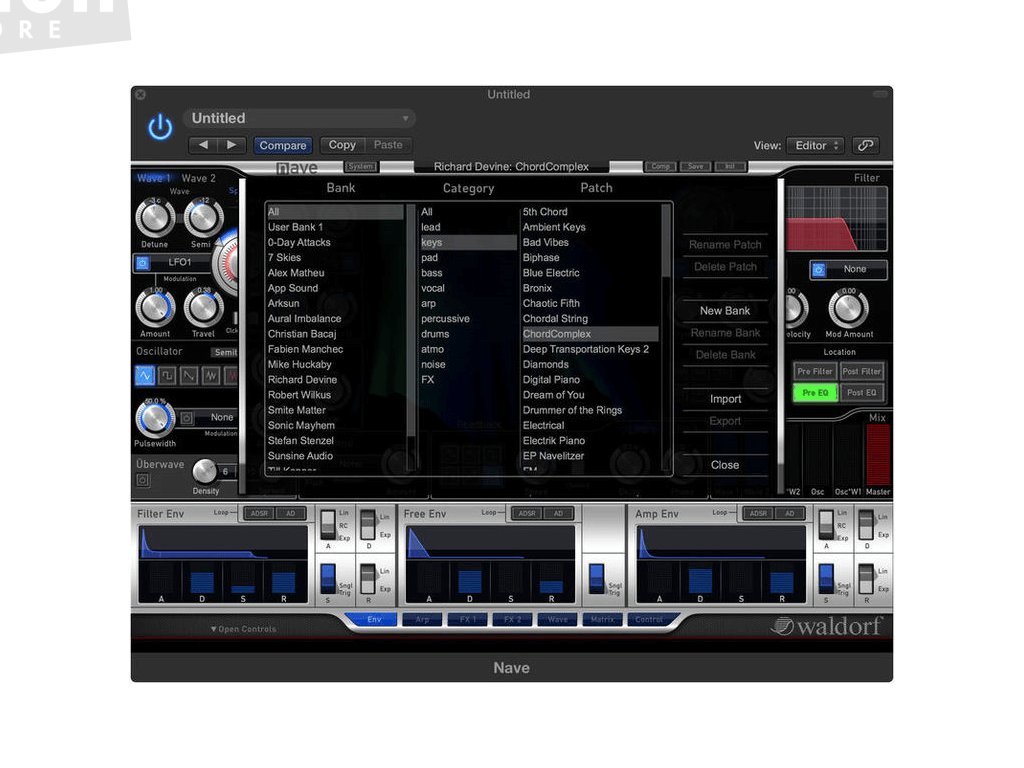Toggle the plugin power bypass icon
The height and width of the screenshot is (768, 1024).
point(160,127)
